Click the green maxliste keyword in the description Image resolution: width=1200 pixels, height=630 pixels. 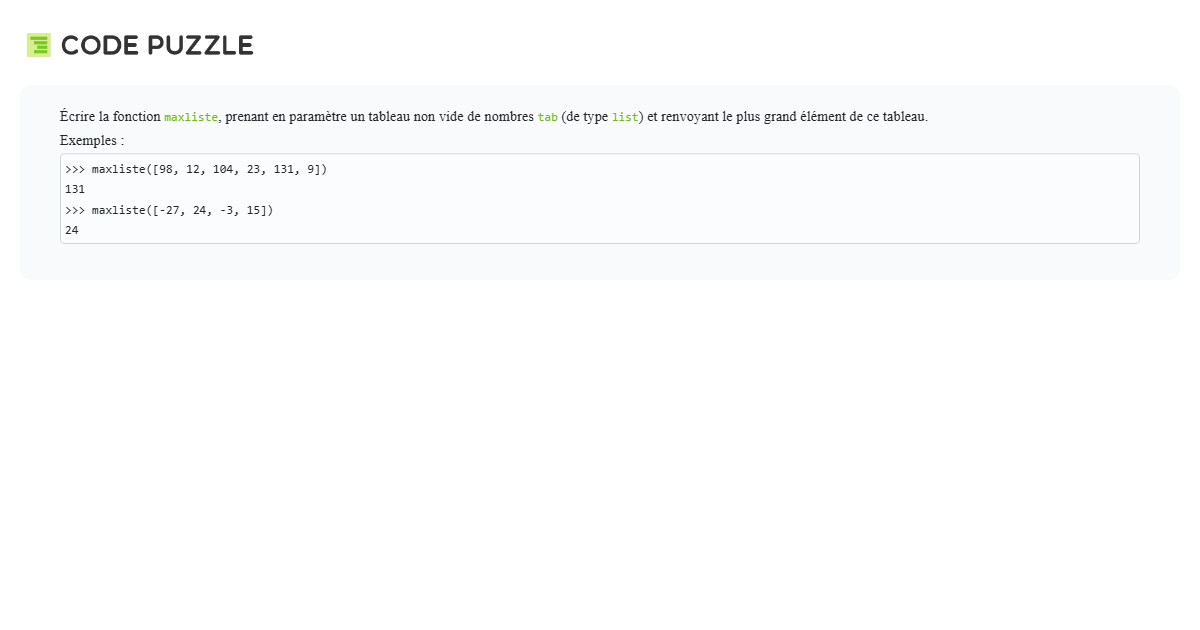(x=191, y=117)
